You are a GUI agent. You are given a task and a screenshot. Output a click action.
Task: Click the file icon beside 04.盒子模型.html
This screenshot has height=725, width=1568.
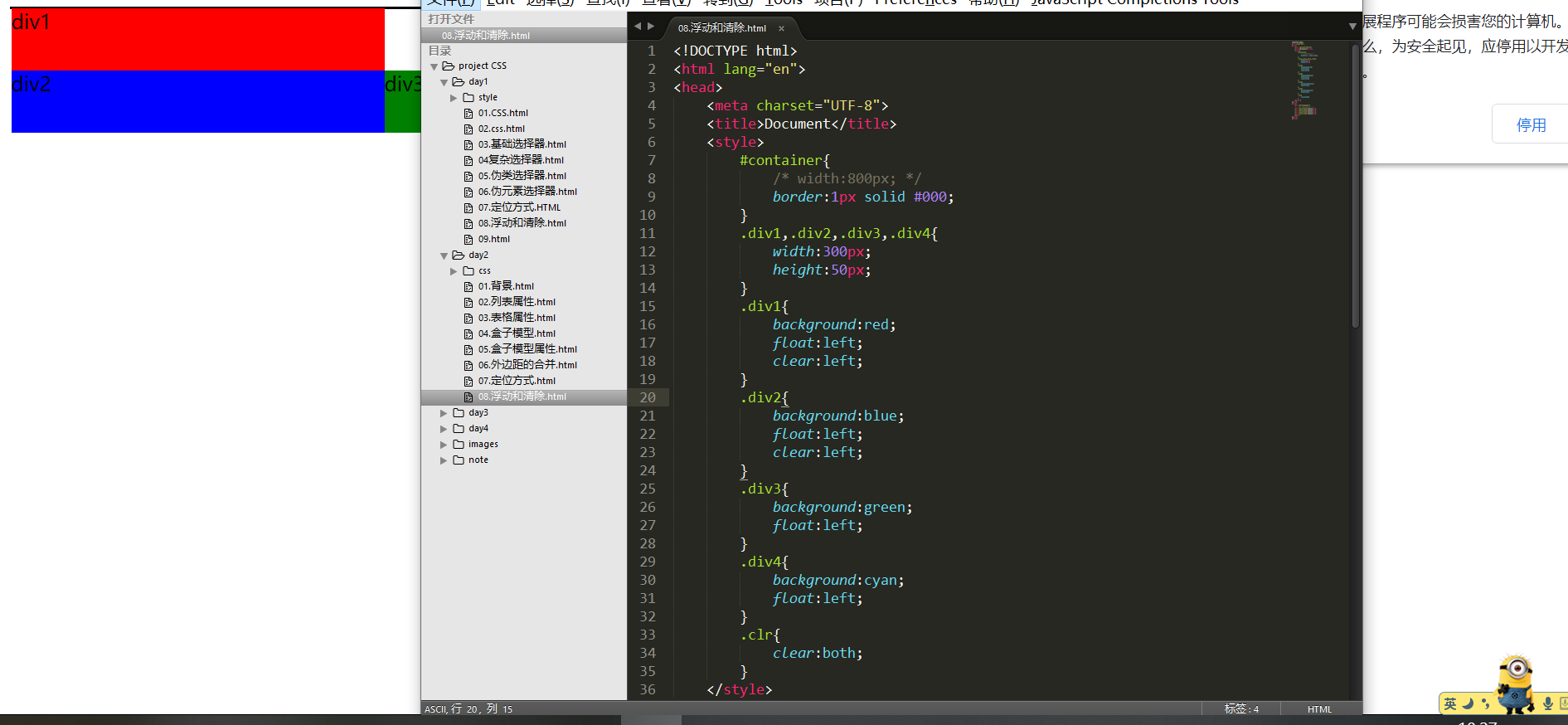468,334
